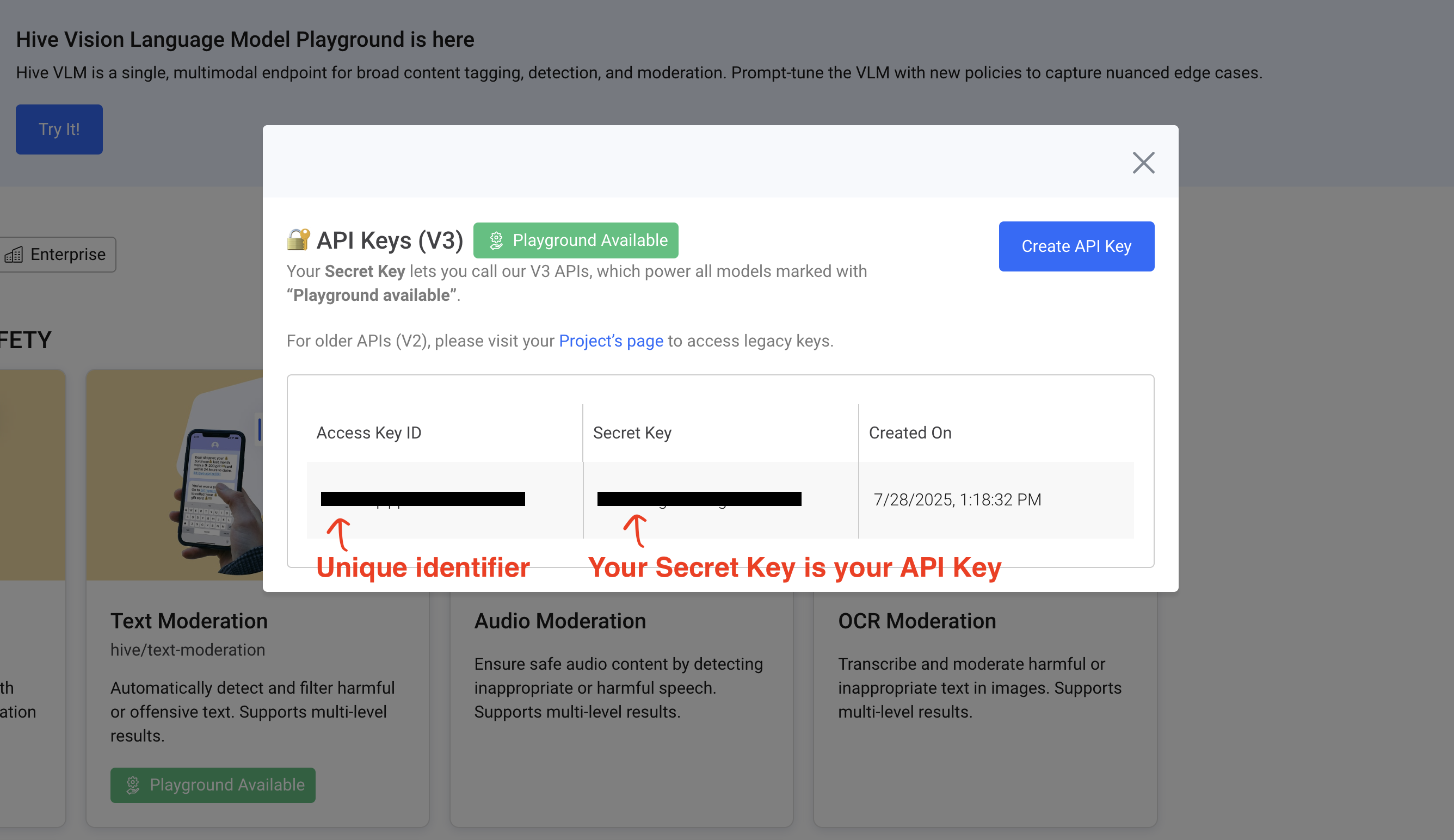
Task: Click the Create API Key button
Action: (1076, 246)
